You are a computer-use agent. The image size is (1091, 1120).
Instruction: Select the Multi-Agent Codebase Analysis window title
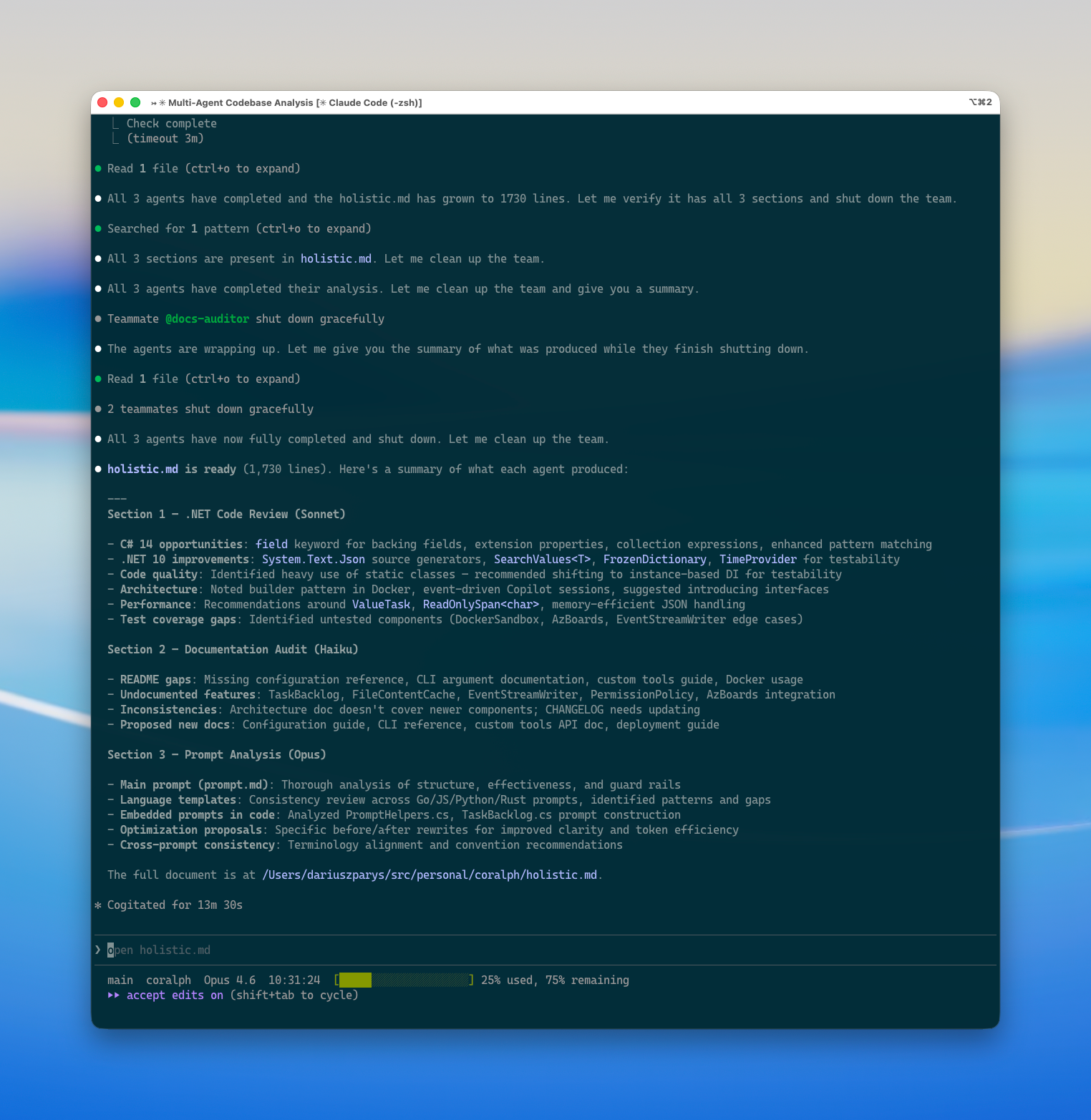241,103
